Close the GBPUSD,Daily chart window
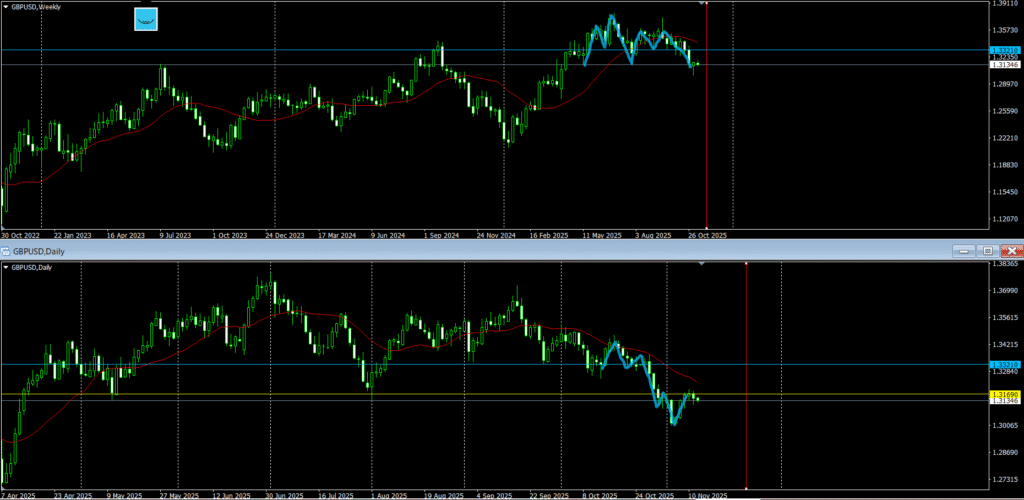1024x500 pixels. click(x=1013, y=250)
